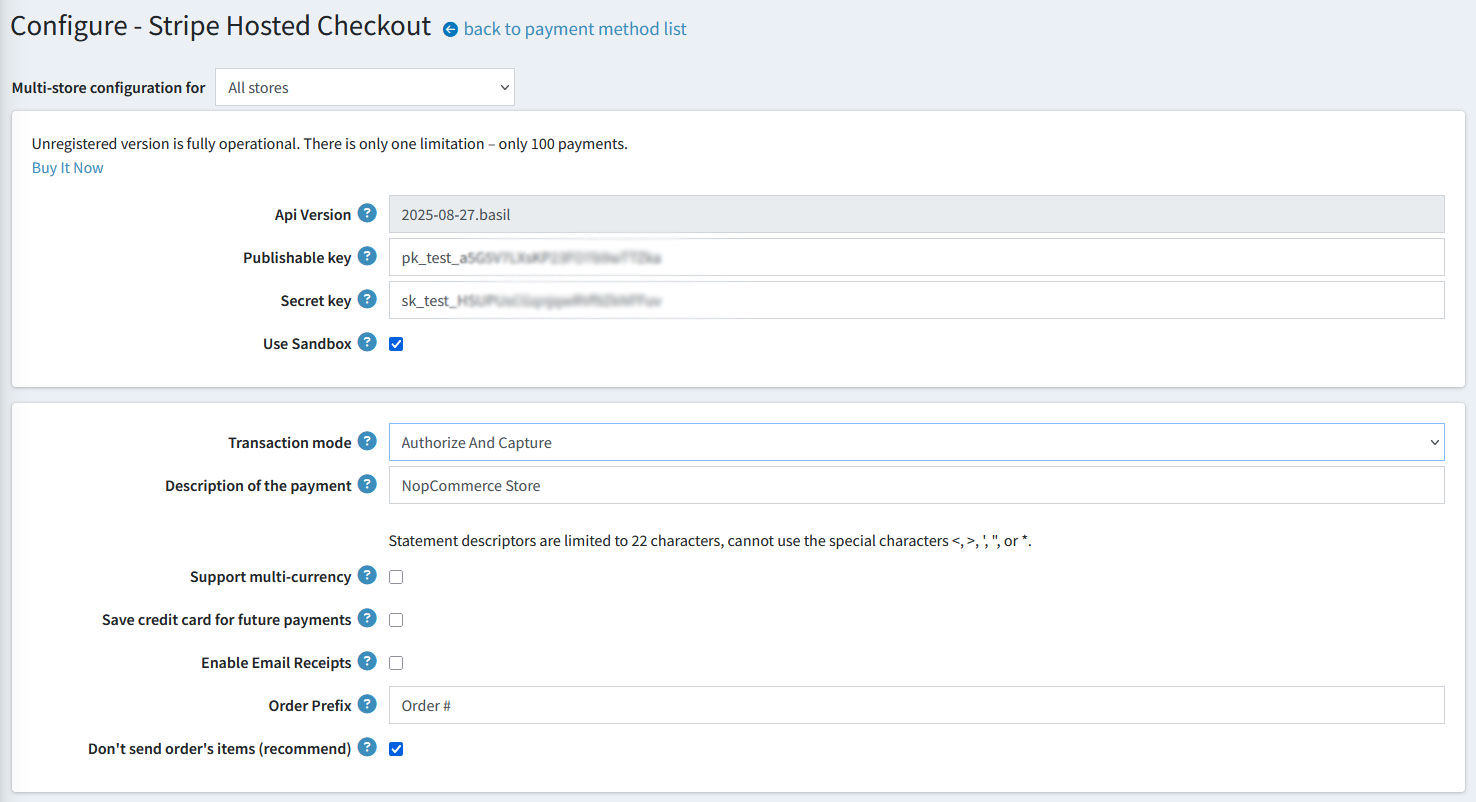Screen dimensions: 1476x802
Task: Show help tooltip for Transaction mode
Action: 367,441
